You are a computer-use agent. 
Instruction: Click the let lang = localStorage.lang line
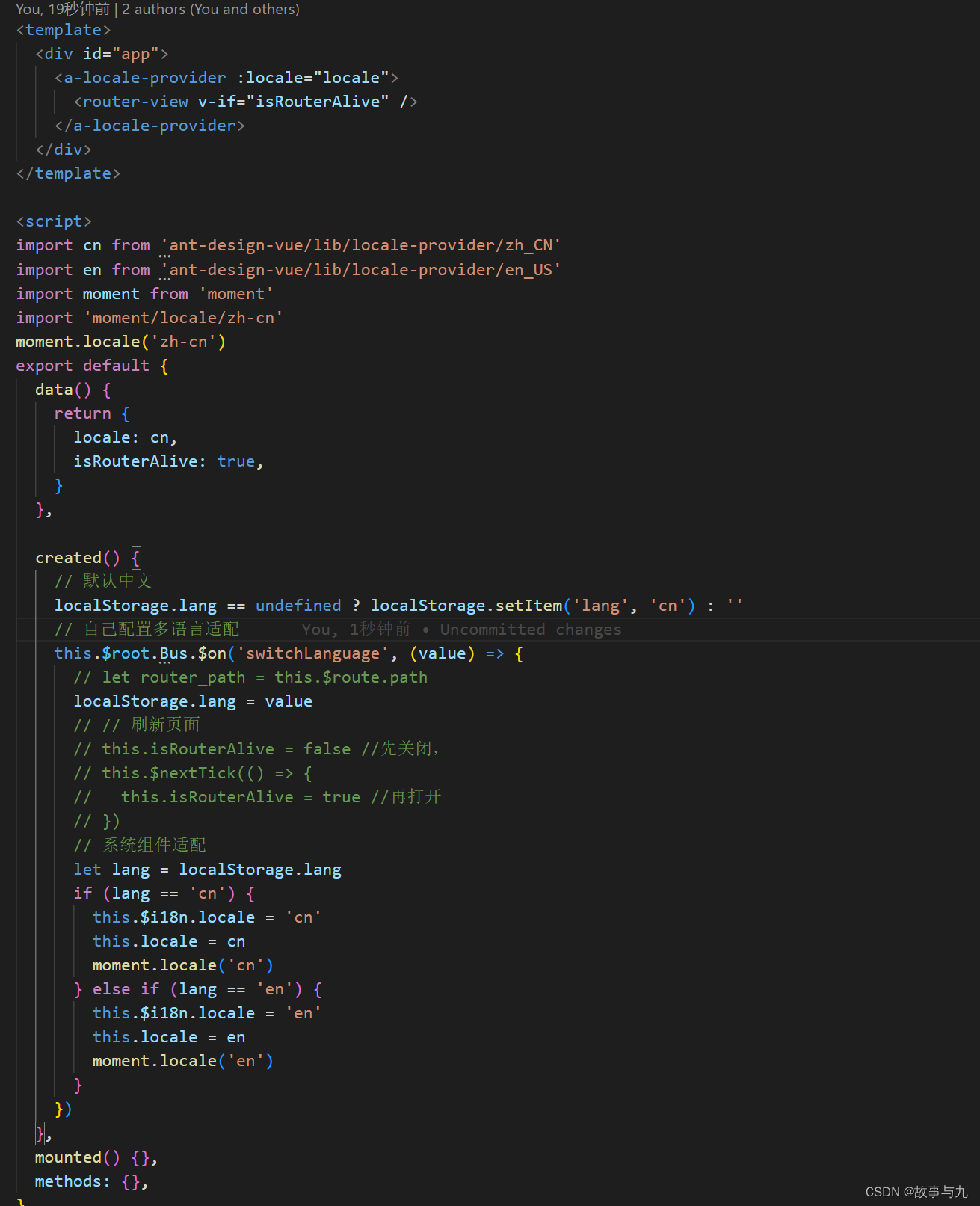tap(207, 870)
